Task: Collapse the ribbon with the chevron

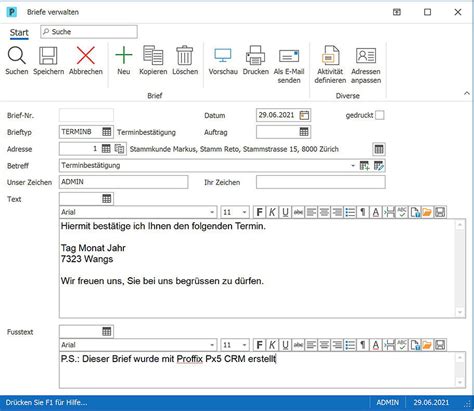Action: click(x=467, y=94)
